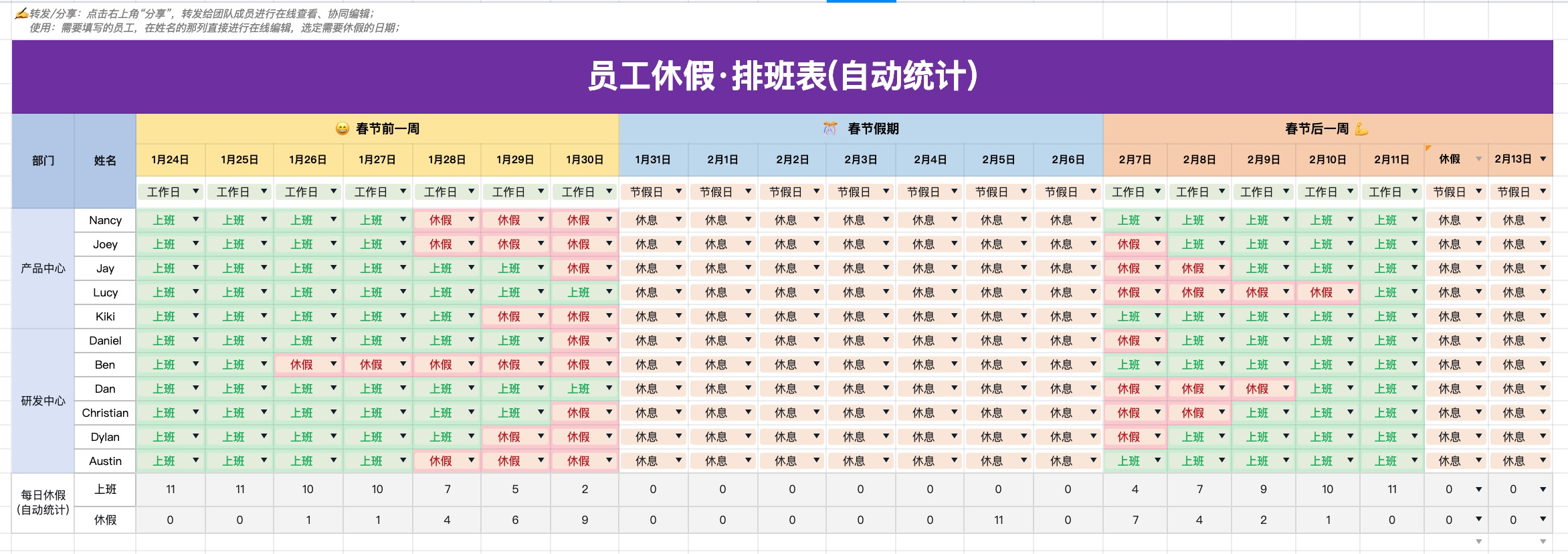The width and height of the screenshot is (1568, 554).
Task: Click the celebration emoji beside 春节假期
Action: pyautogui.click(x=829, y=128)
